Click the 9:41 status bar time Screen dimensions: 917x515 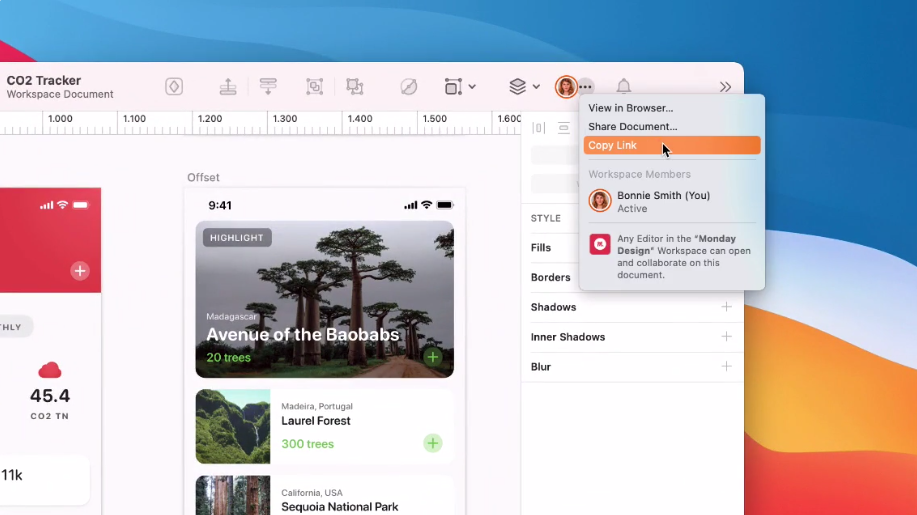point(220,205)
